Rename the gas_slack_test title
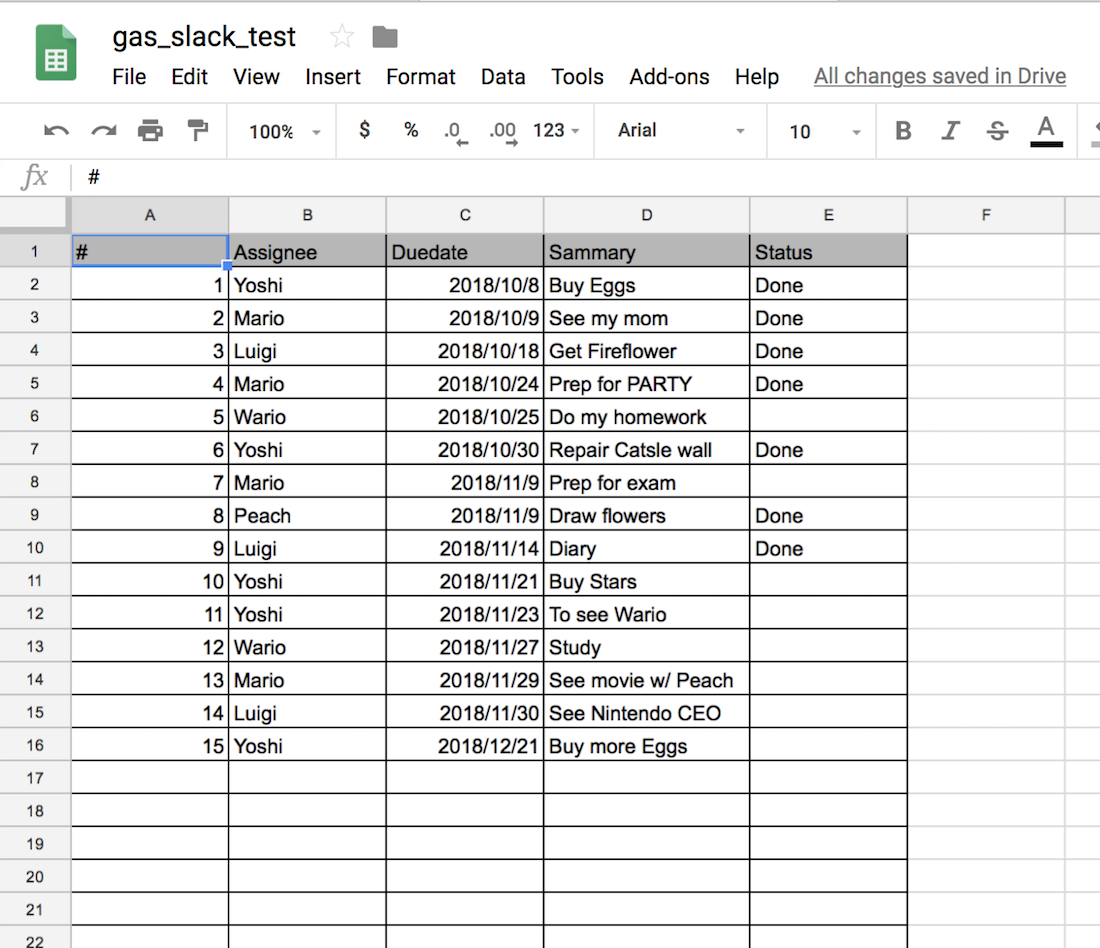 (204, 36)
